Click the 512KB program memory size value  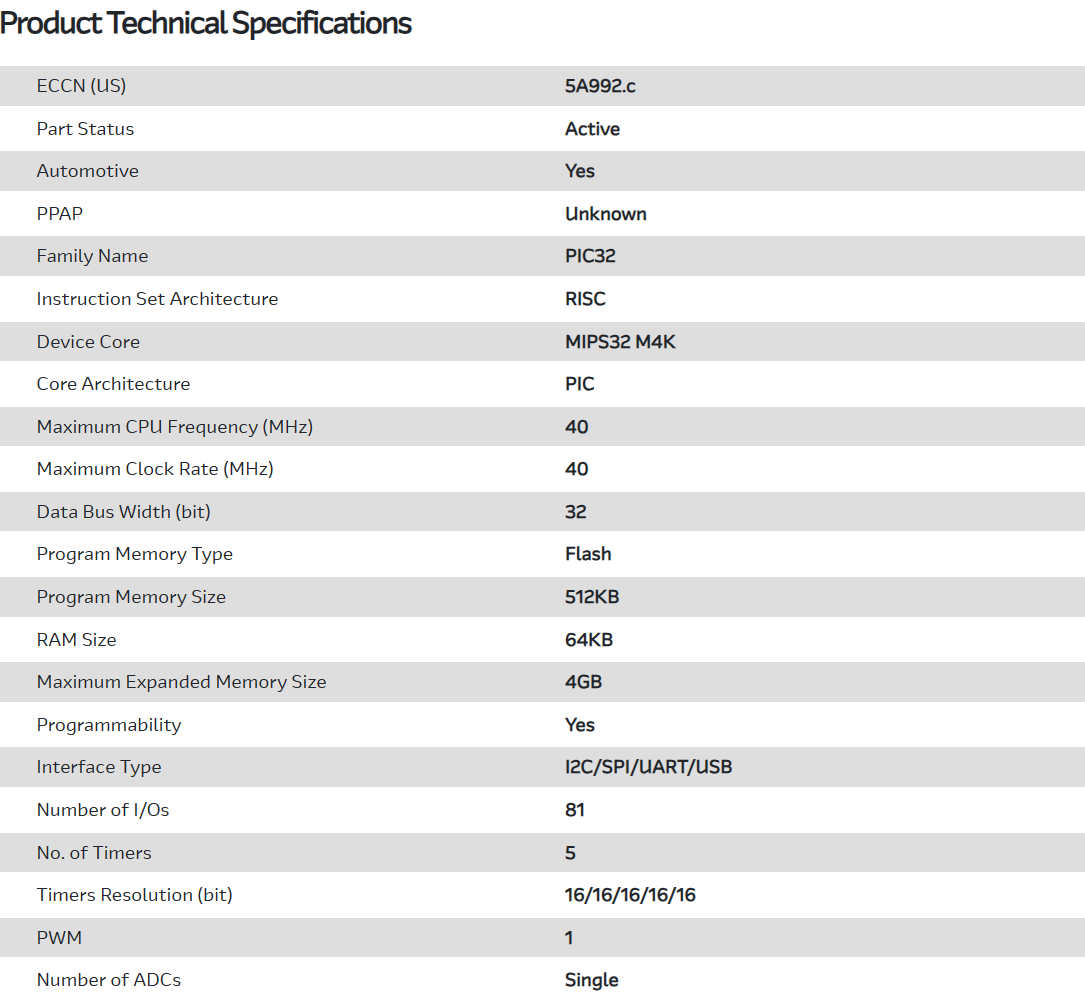point(592,597)
